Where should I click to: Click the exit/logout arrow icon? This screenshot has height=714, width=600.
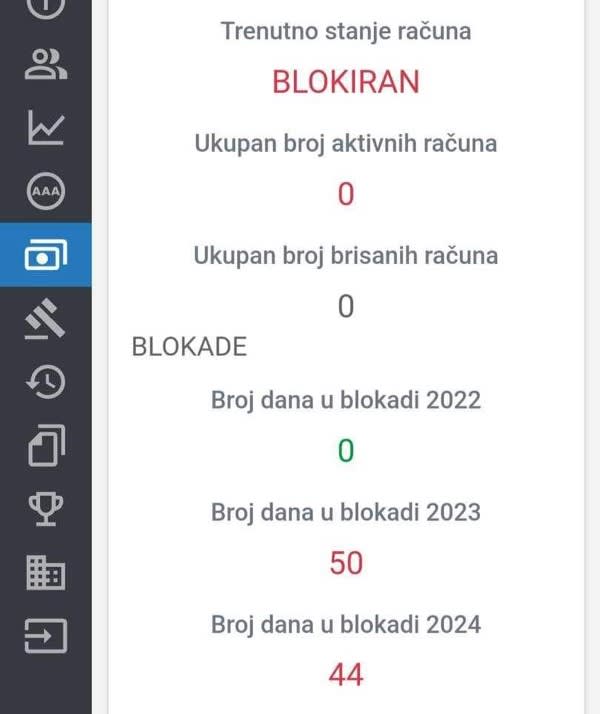tap(46, 636)
